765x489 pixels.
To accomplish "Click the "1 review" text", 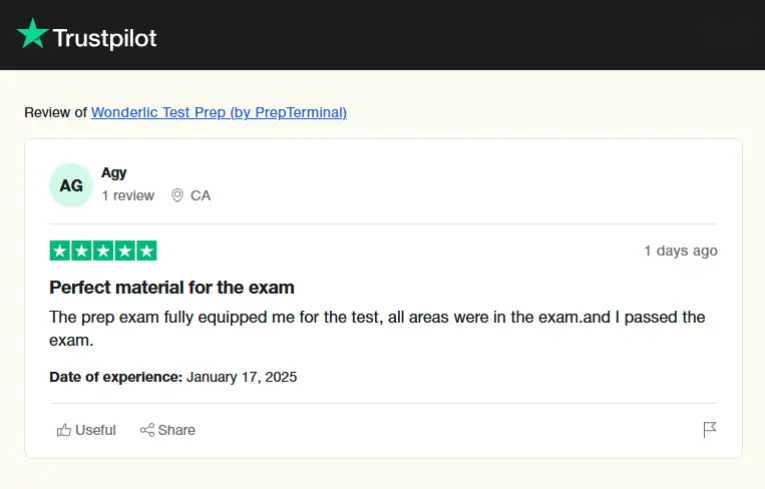I will point(128,196).
